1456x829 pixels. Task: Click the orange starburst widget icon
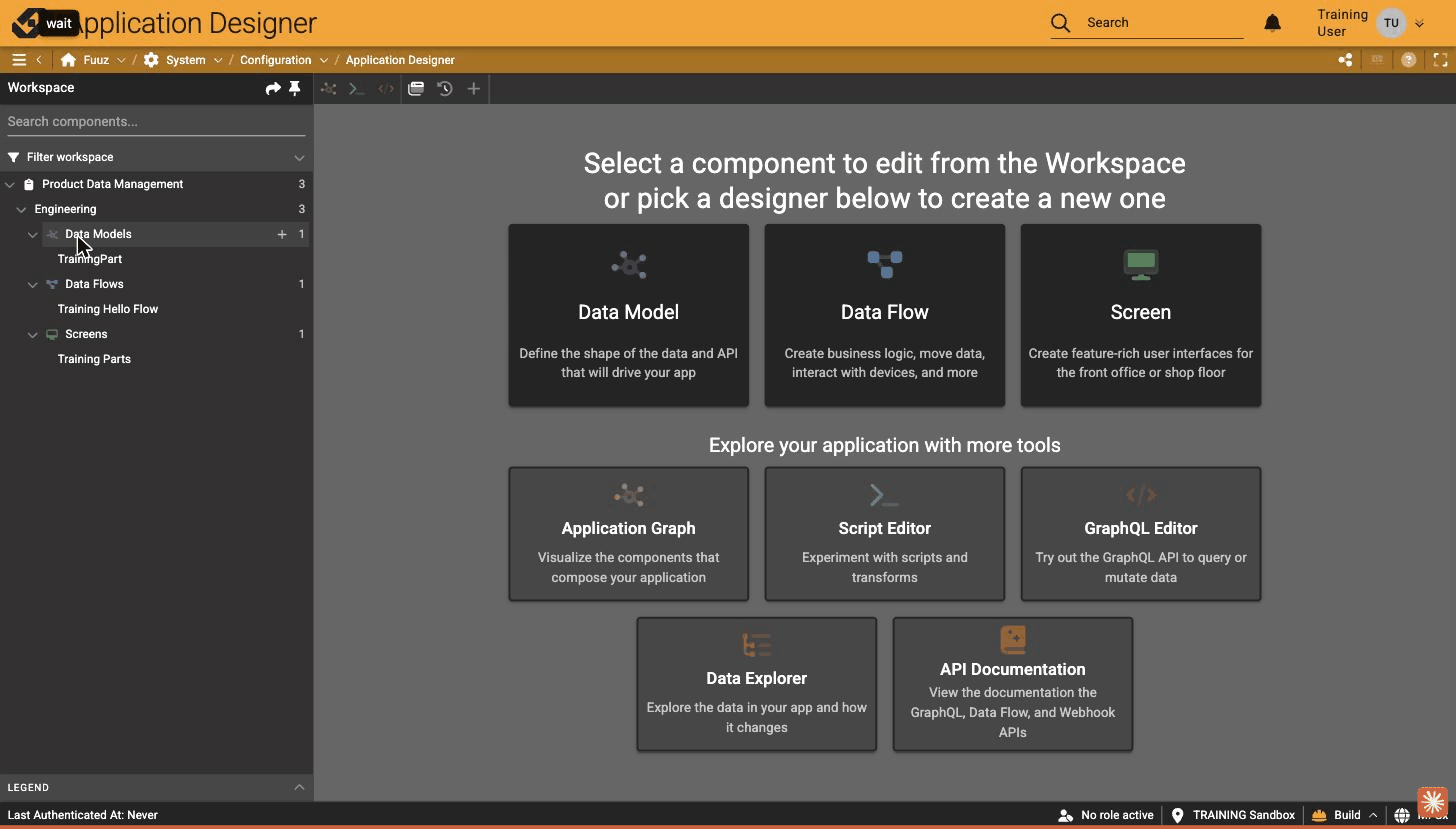tap(1433, 802)
